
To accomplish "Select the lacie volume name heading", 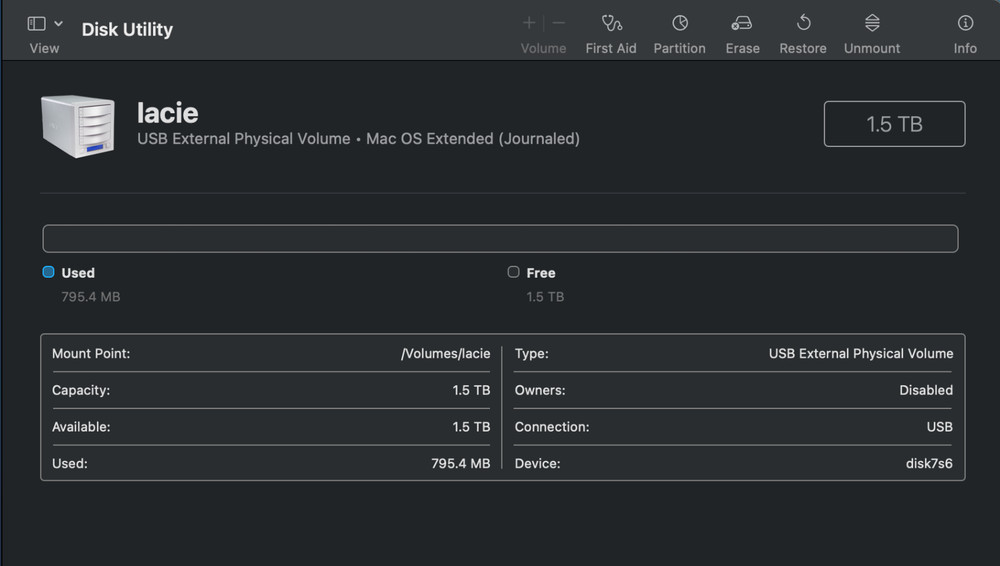I will click(168, 113).
